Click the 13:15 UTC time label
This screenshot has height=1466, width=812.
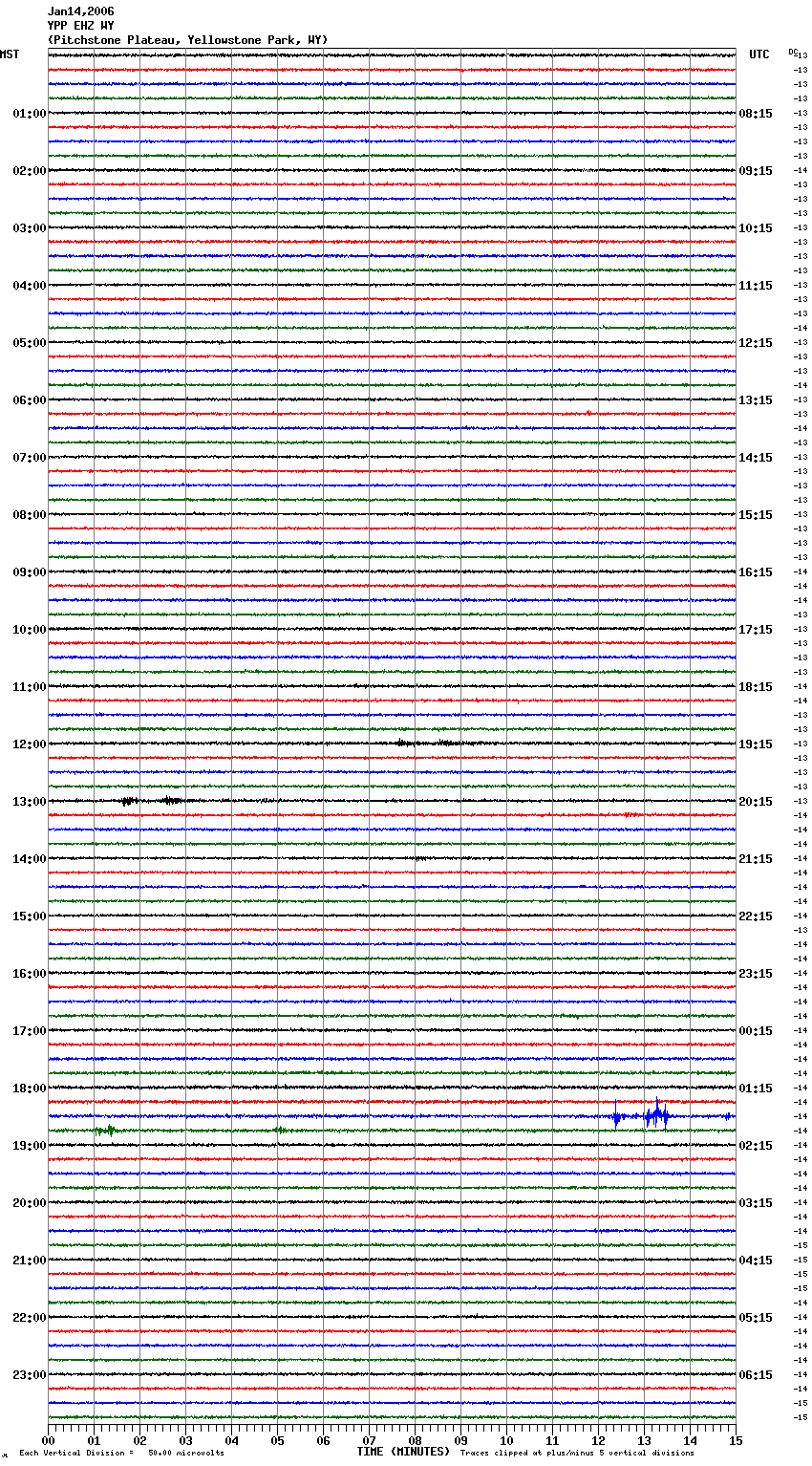pyautogui.click(x=756, y=400)
